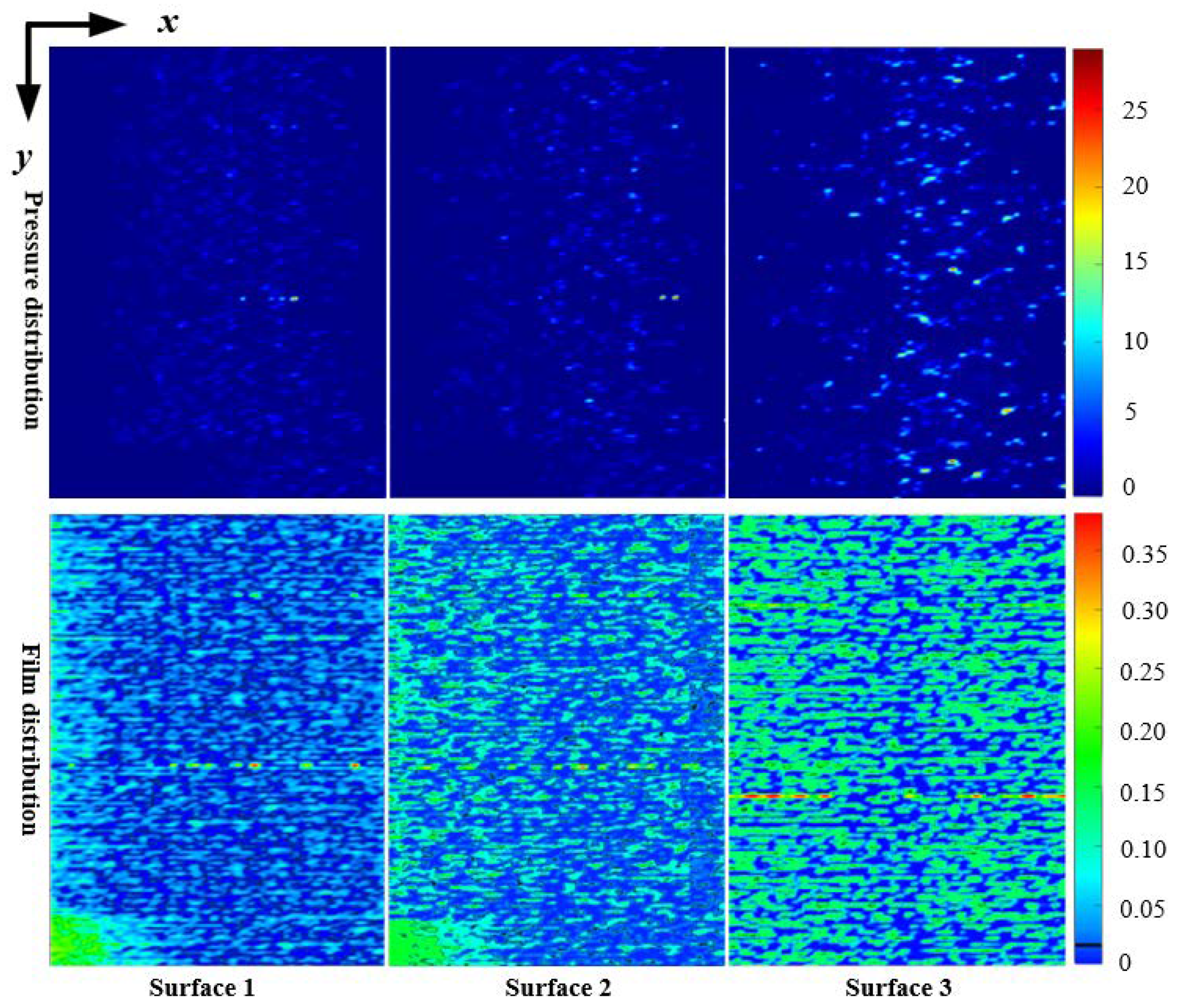Click the Surface 2 film distribution map
Screen dimensions: 1177x1008
pos(557,739)
